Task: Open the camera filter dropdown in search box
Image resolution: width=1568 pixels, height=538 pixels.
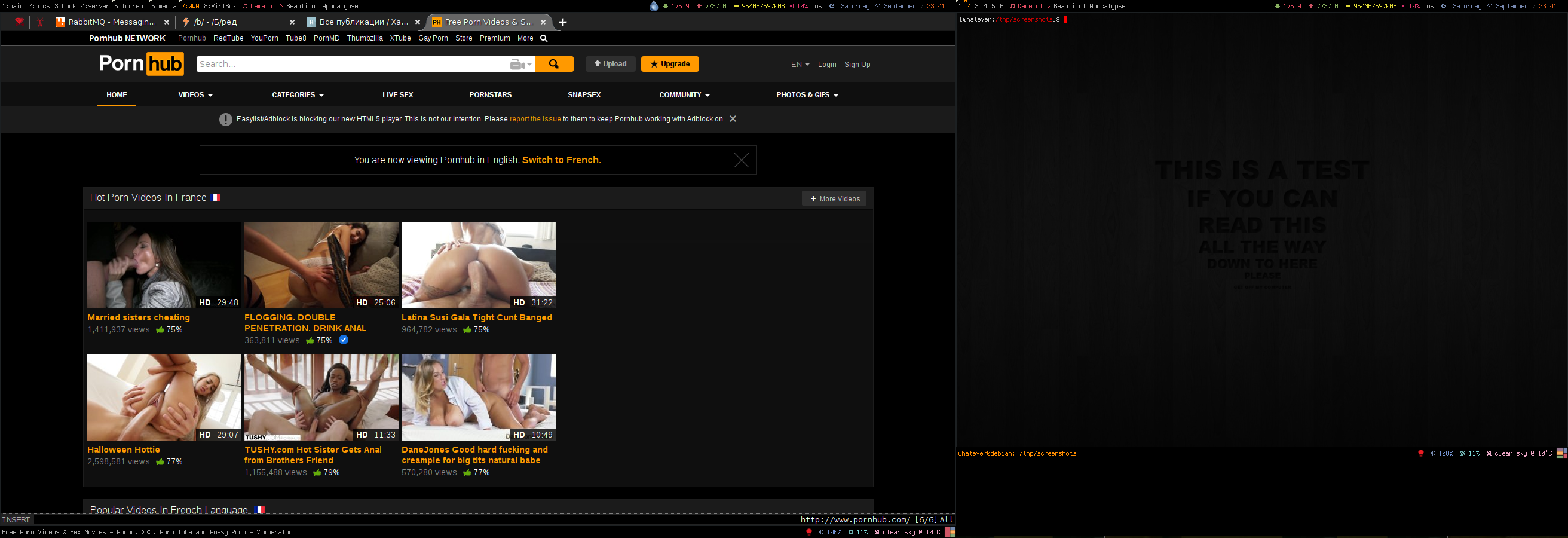Action: coord(522,64)
